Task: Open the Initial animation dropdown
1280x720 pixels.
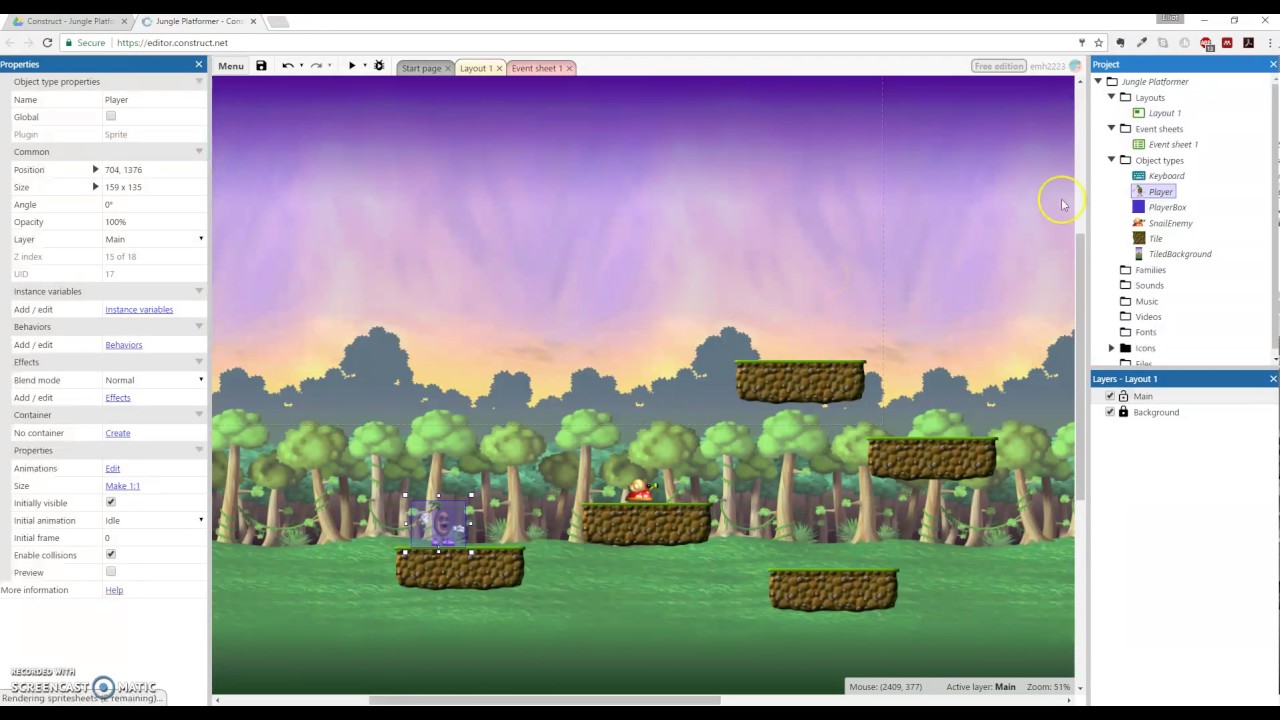Action: pos(154,520)
